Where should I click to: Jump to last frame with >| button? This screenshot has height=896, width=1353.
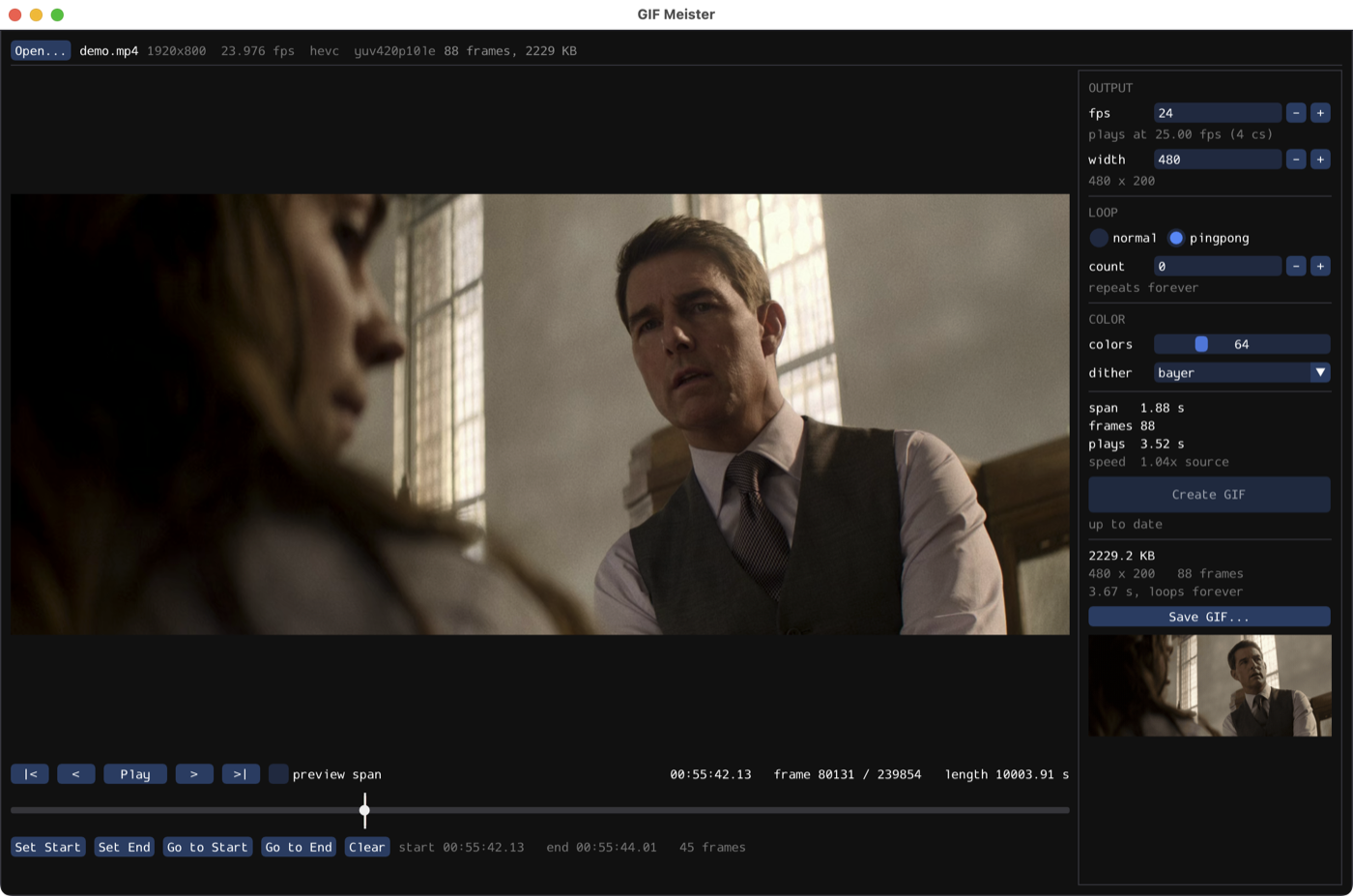coord(241,774)
